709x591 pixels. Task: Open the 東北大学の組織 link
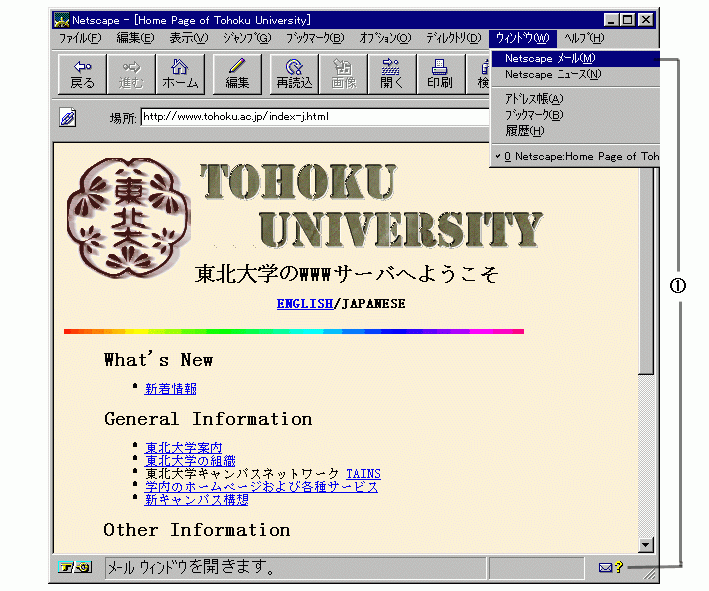(190, 461)
